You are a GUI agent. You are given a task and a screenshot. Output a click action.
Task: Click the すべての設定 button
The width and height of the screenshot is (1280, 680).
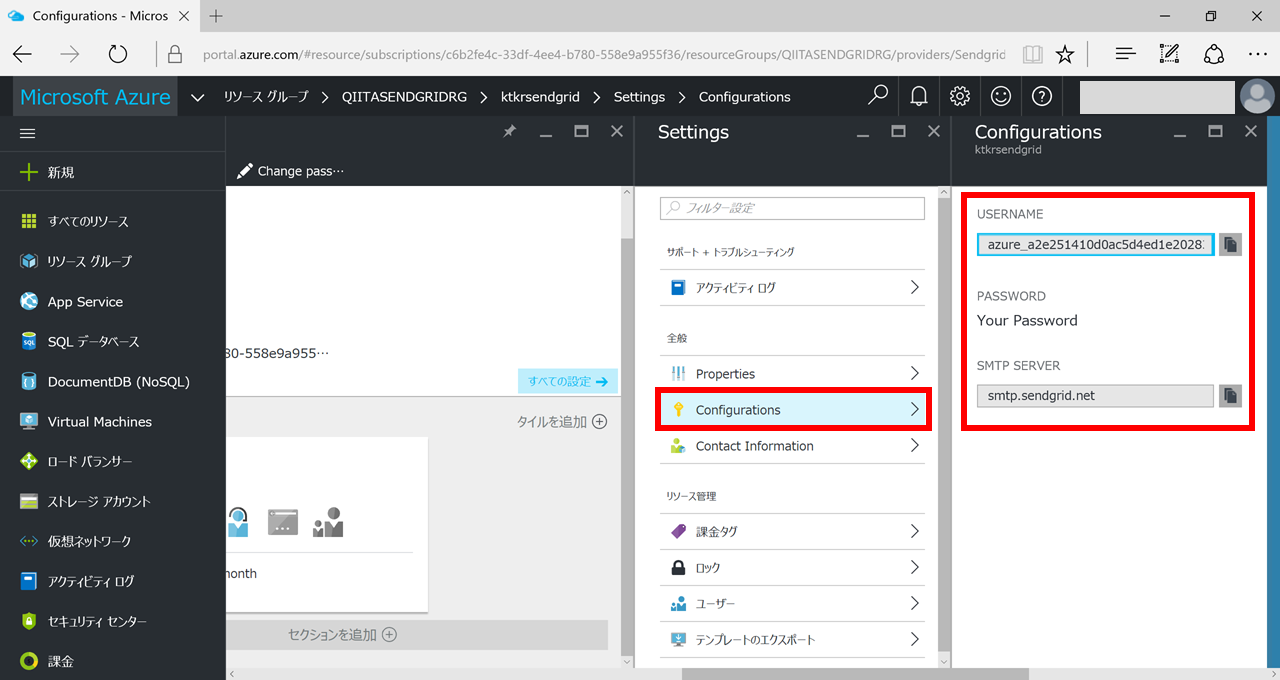(568, 381)
